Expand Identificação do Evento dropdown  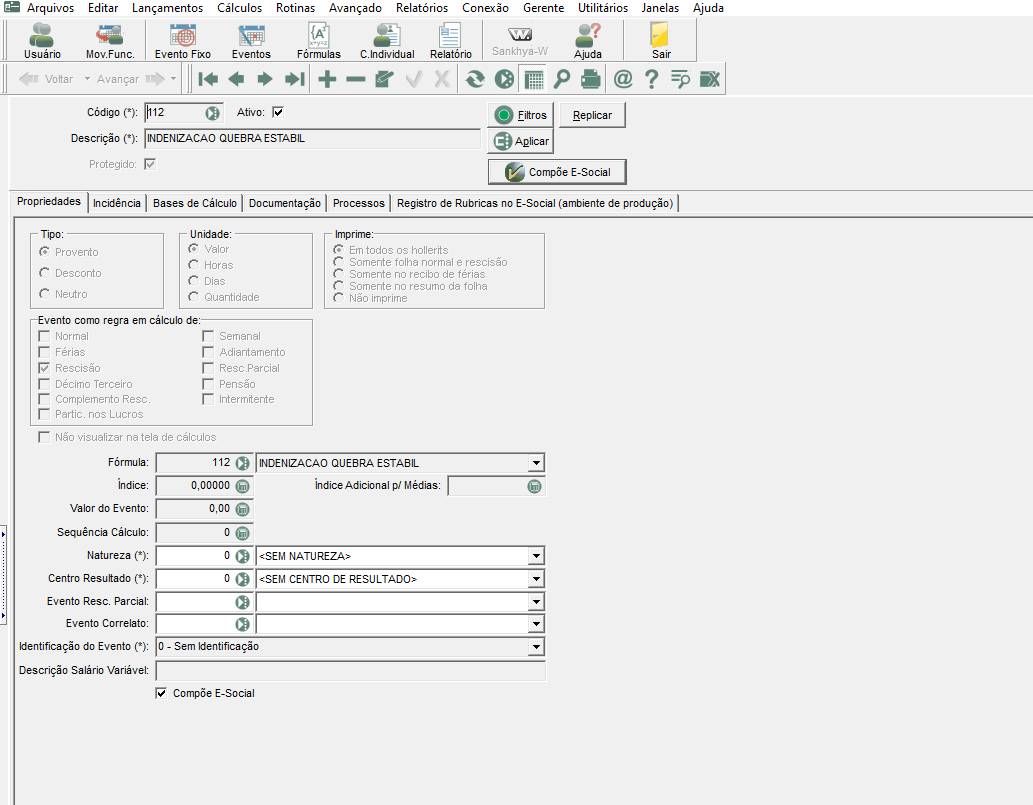click(x=536, y=647)
